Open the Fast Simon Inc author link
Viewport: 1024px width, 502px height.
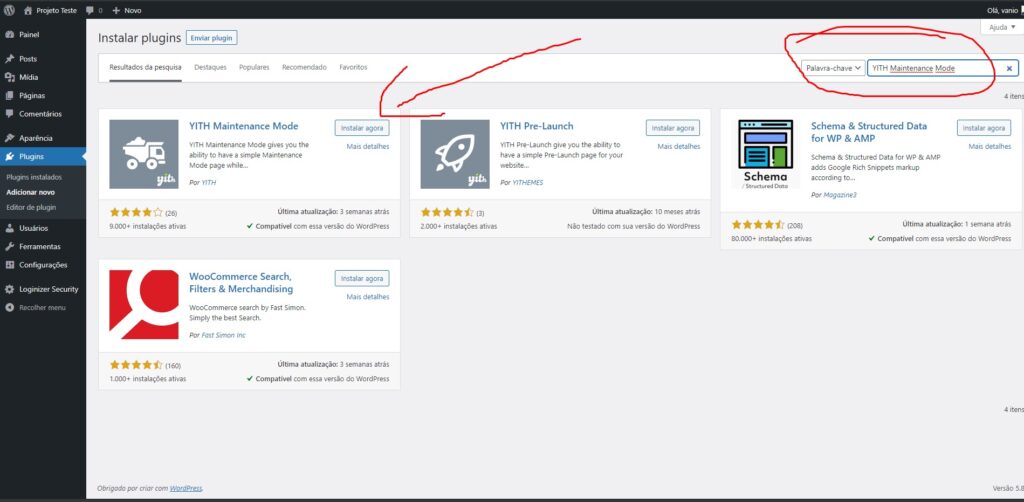pyautogui.click(x=223, y=335)
